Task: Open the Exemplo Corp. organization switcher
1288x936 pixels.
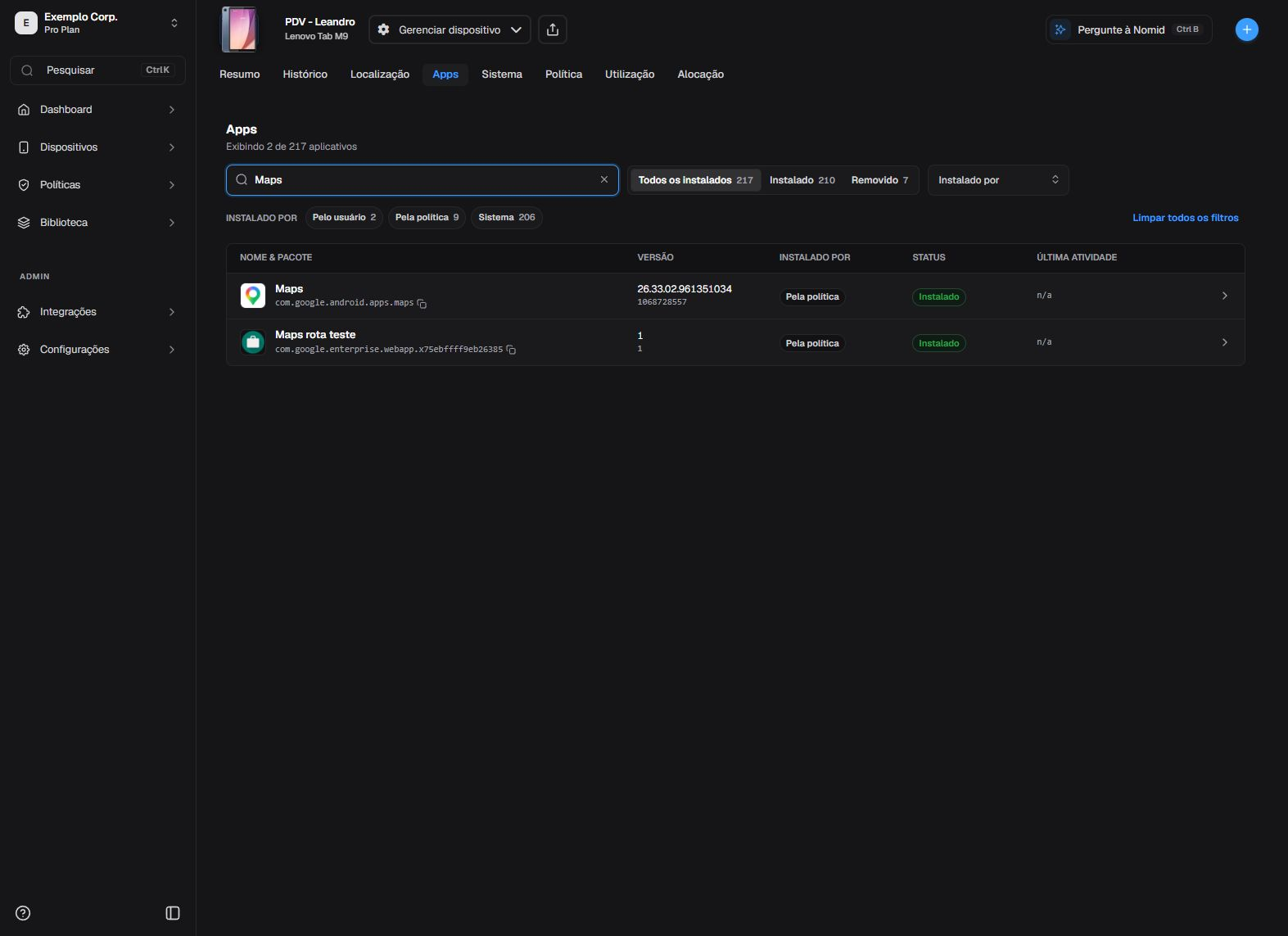Action: coord(98,23)
